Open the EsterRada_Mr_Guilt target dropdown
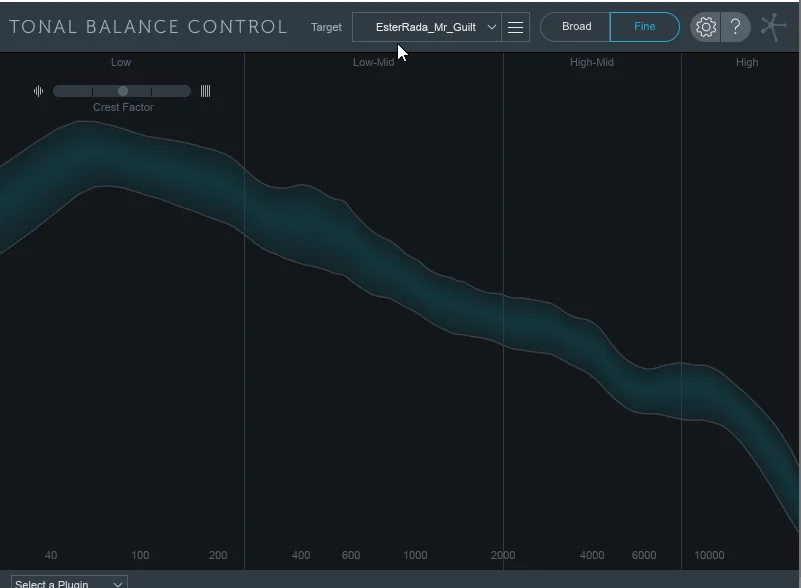 pyautogui.click(x=427, y=27)
